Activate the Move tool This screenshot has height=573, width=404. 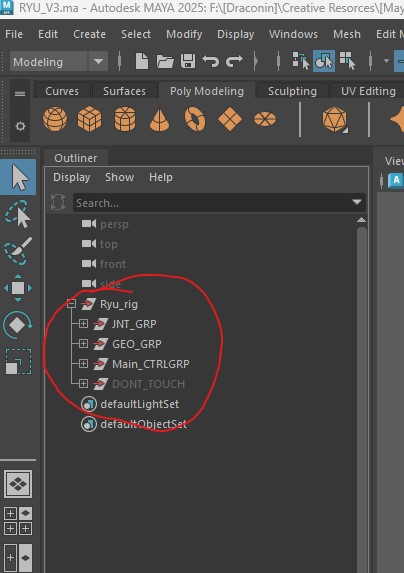click(x=18, y=288)
